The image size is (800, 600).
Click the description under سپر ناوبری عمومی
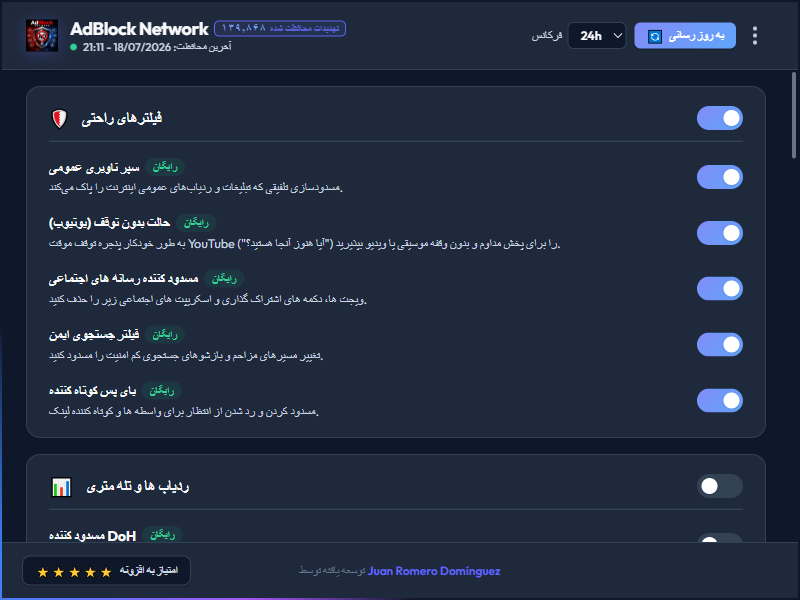click(195, 188)
